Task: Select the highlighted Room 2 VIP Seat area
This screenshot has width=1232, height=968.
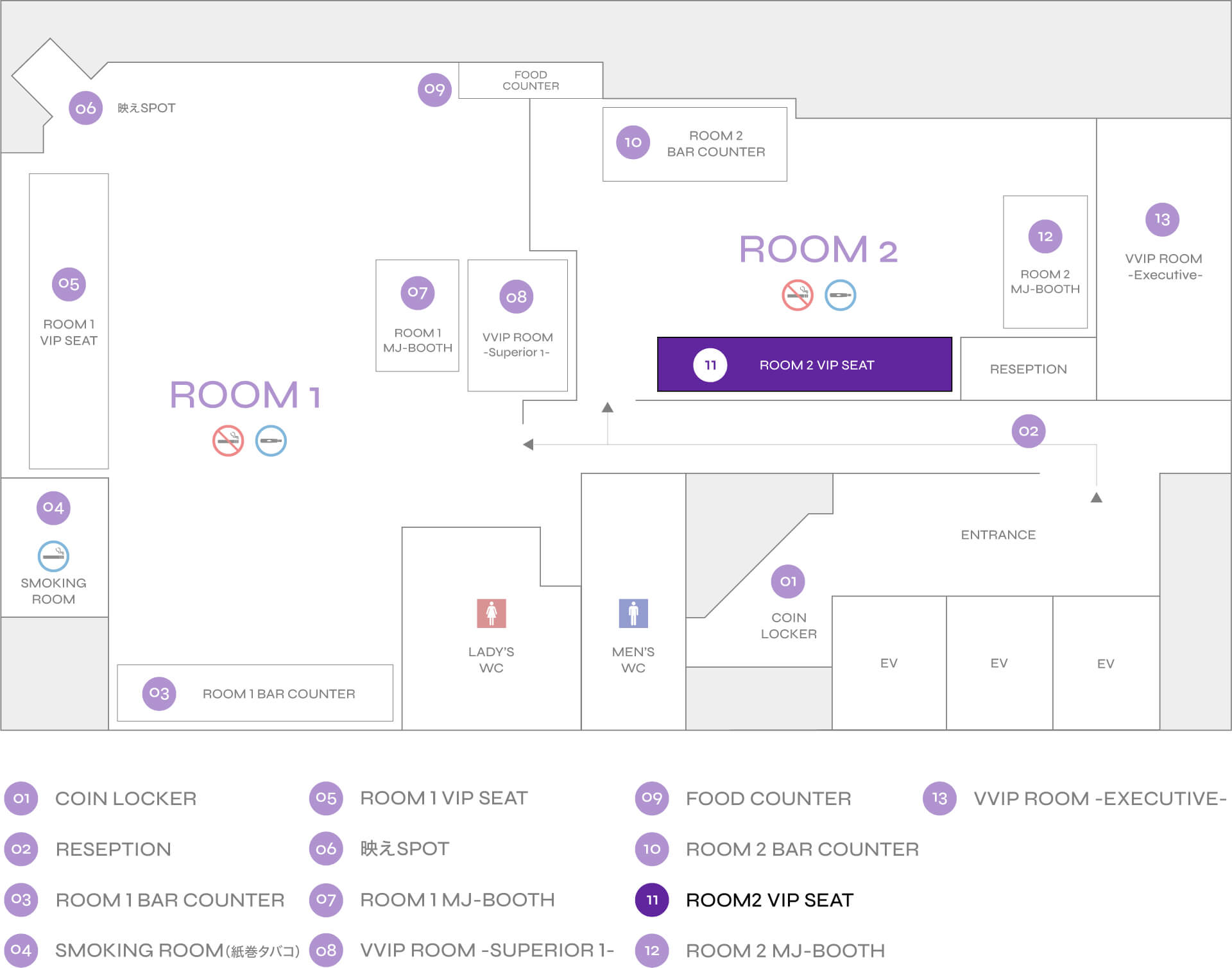Action: (804, 364)
